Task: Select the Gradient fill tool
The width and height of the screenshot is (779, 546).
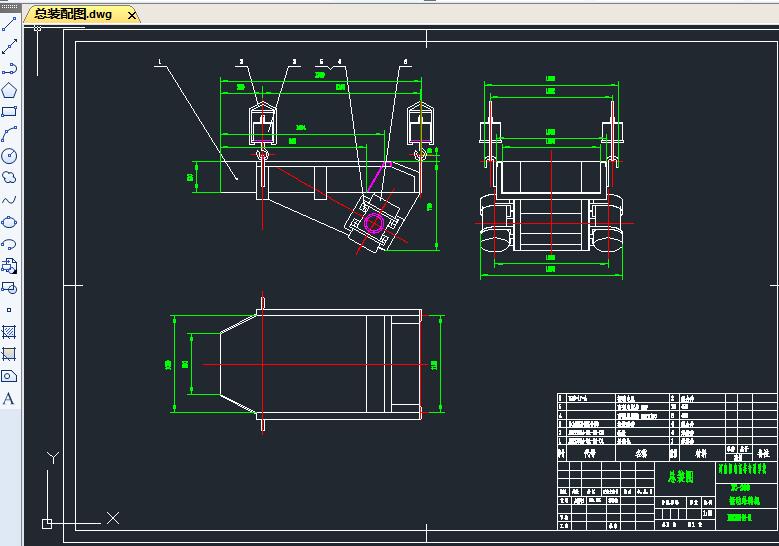Action: 9,354
